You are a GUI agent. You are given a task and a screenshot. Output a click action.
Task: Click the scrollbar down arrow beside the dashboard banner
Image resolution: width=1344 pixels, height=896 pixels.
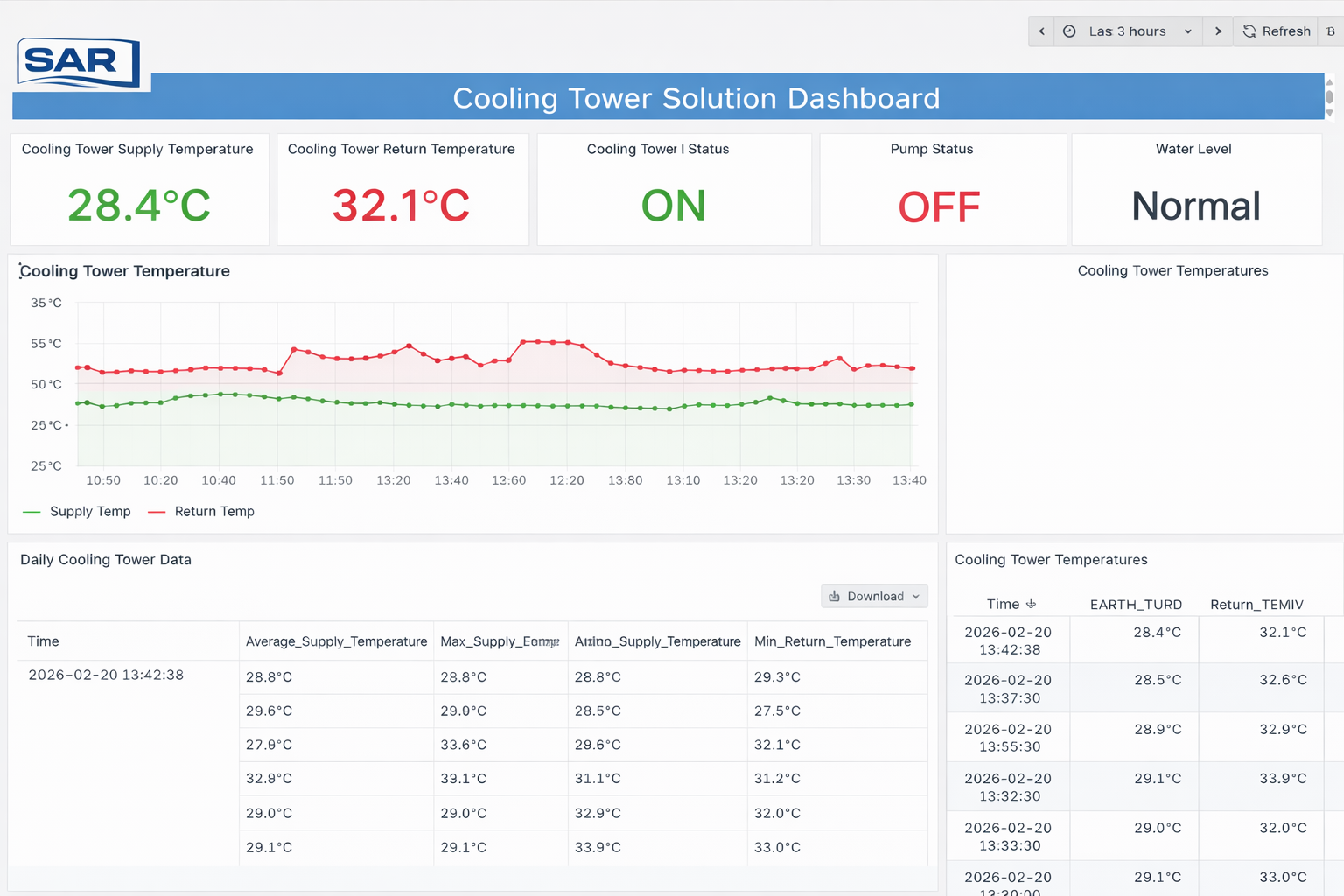point(1329,113)
